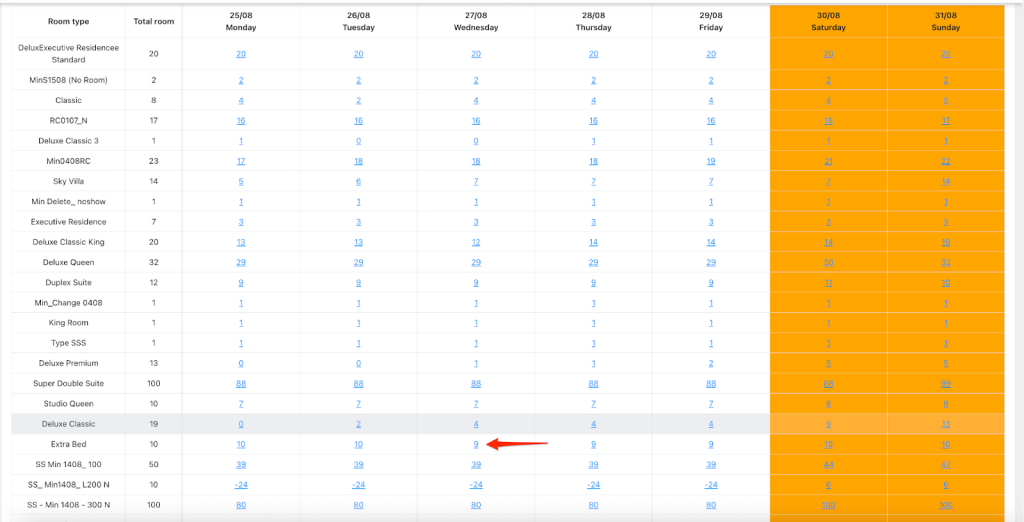The height and width of the screenshot is (522, 1024).
Task: Select Sky Villa availability on Tuesday 26/08
Action: pos(358,181)
